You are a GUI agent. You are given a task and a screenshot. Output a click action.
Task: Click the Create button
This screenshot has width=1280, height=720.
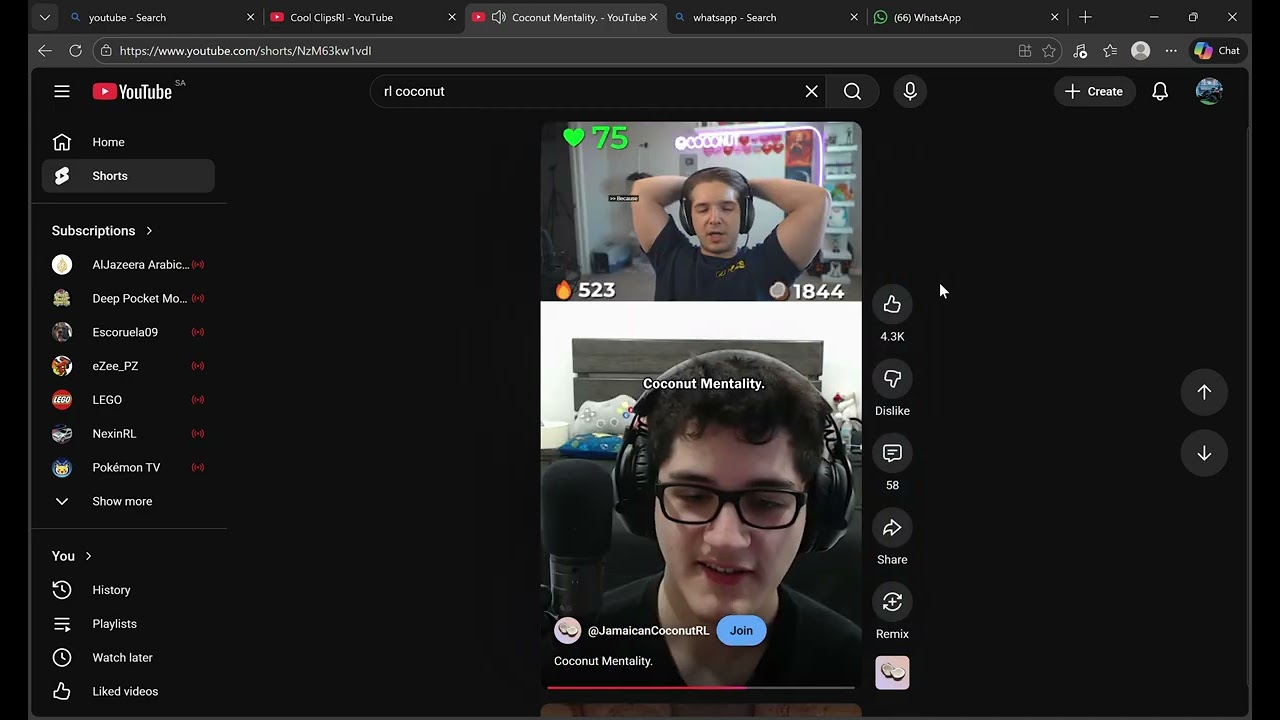coord(1094,91)
